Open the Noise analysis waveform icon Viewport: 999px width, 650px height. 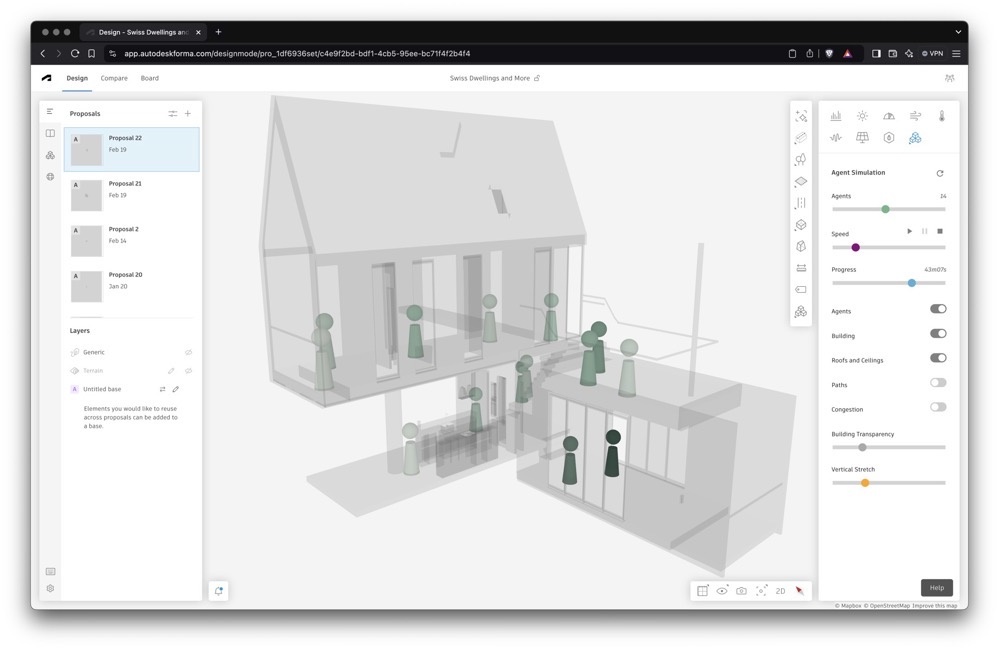(835, 138)
